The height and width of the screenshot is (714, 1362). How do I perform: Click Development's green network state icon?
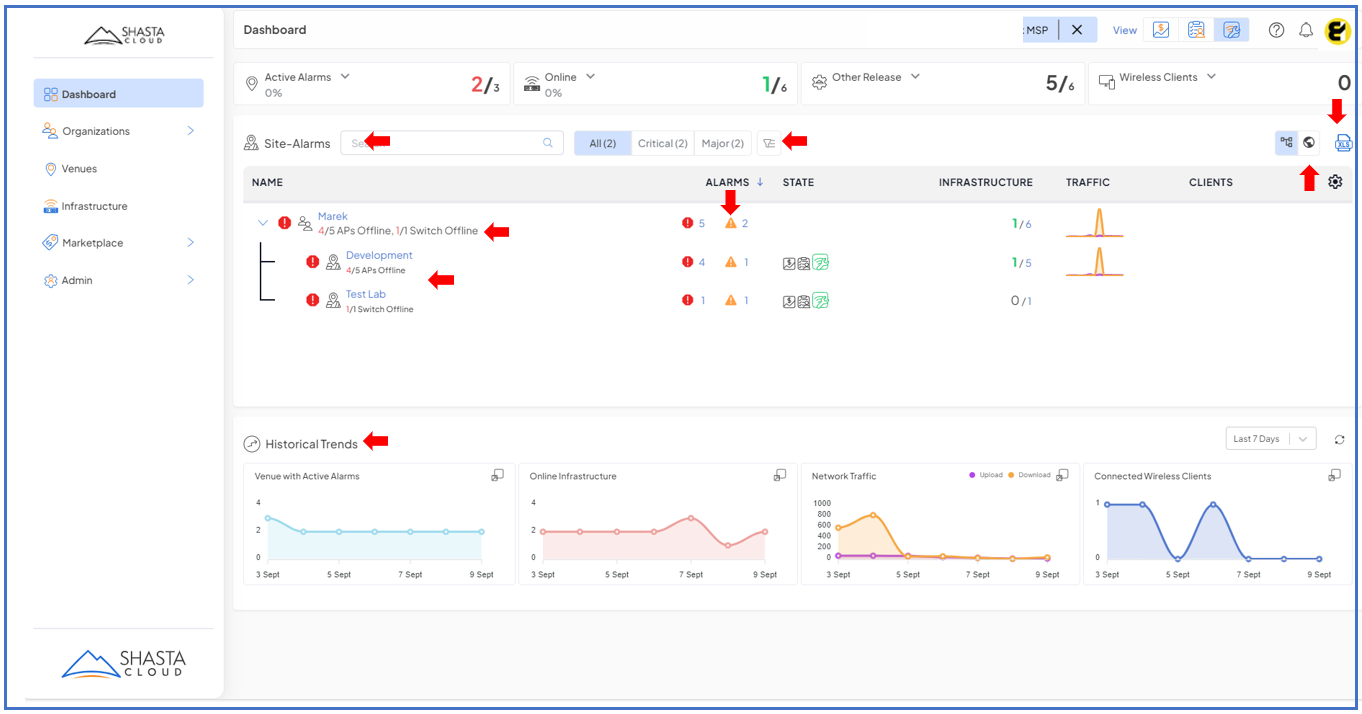820,263
